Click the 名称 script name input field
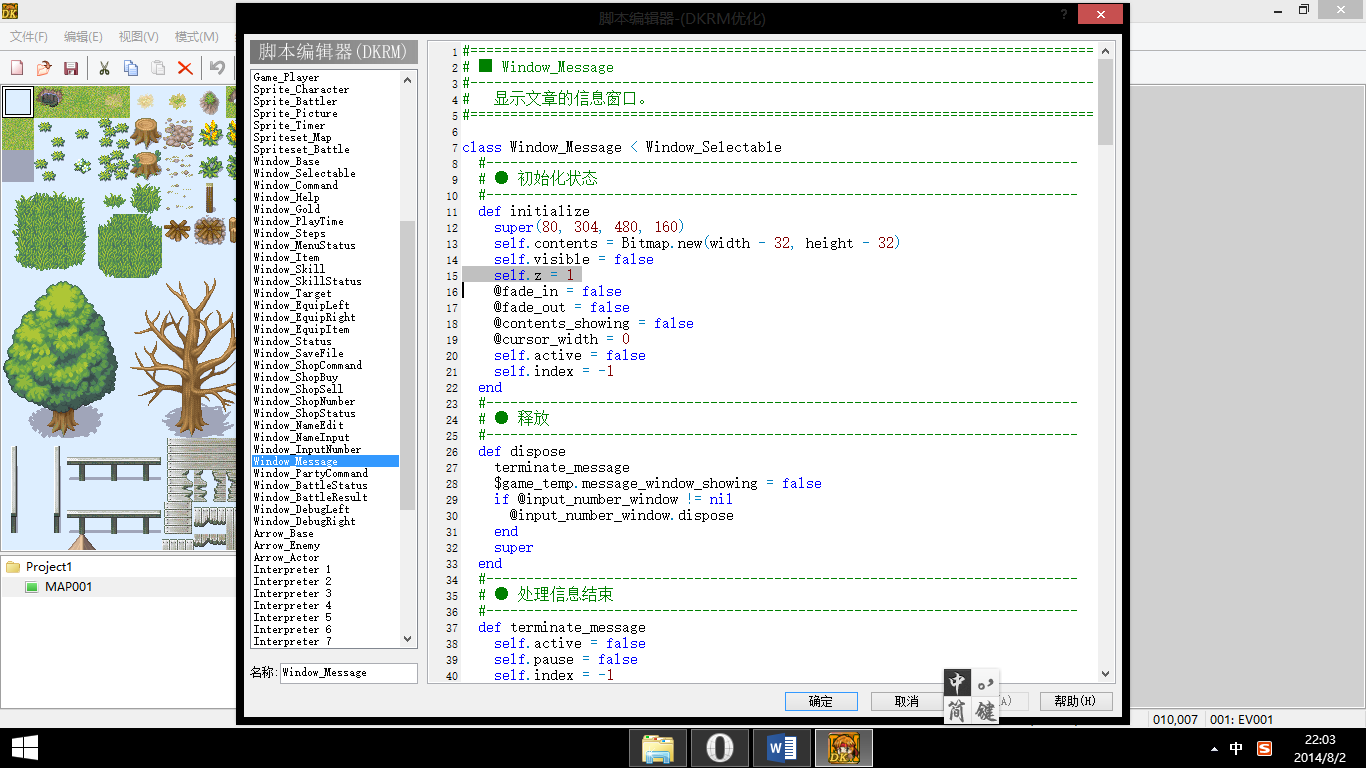Viewport: 1366px width, 768px height. pos(348,673)
